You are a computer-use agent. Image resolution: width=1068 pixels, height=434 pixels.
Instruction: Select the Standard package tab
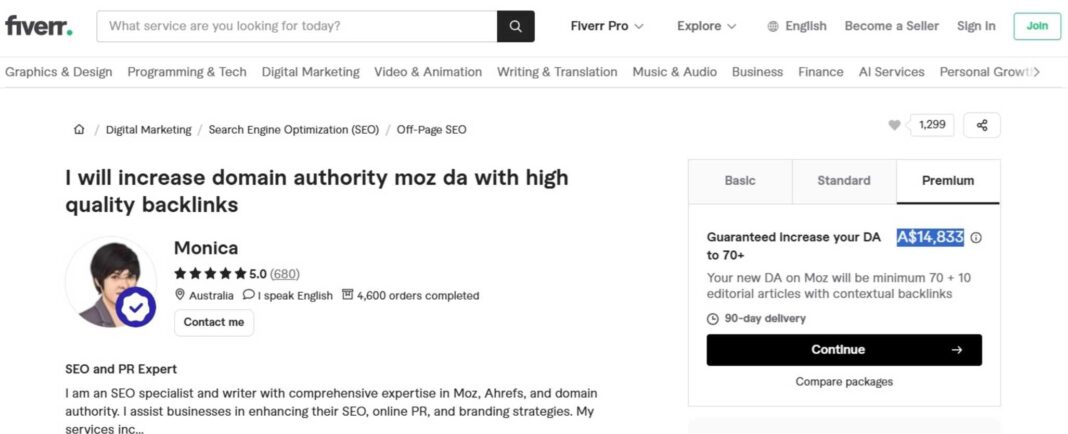coord(844,181)
